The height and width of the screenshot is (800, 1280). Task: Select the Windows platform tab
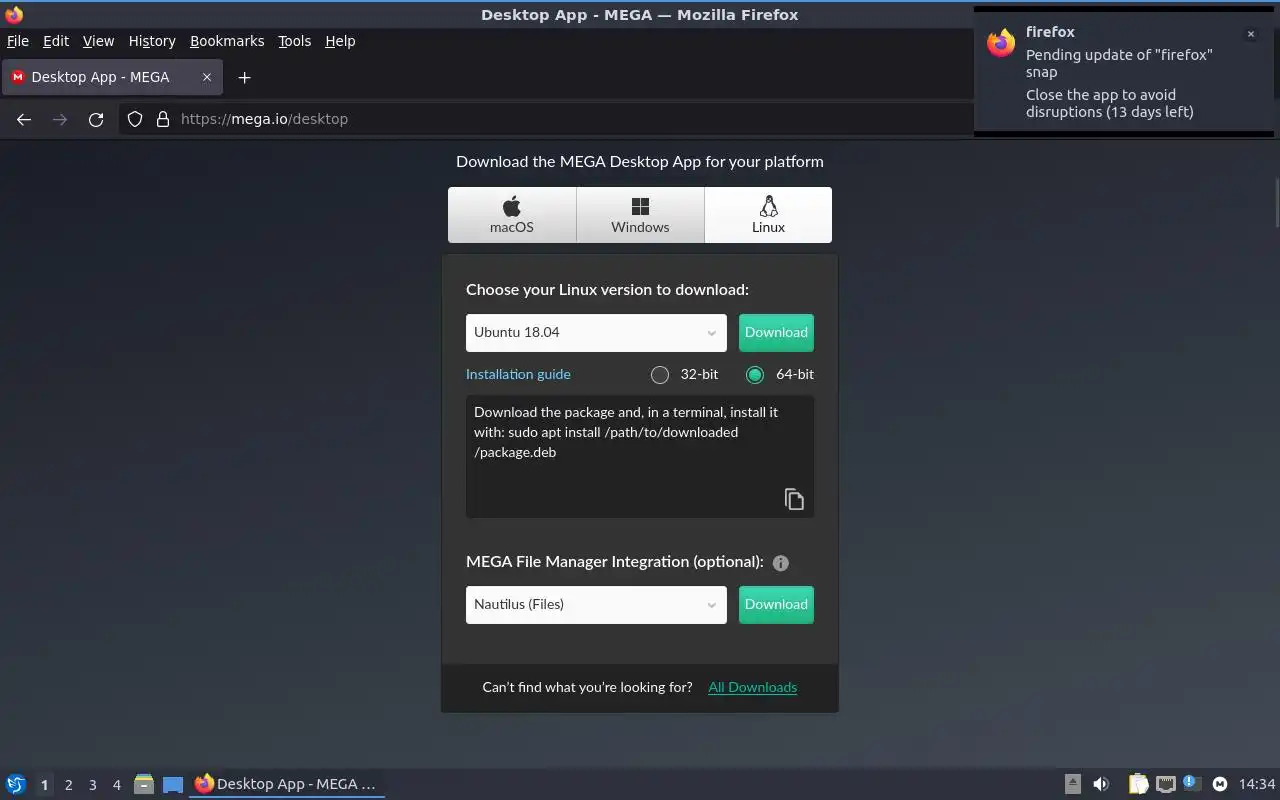[640, 215]
